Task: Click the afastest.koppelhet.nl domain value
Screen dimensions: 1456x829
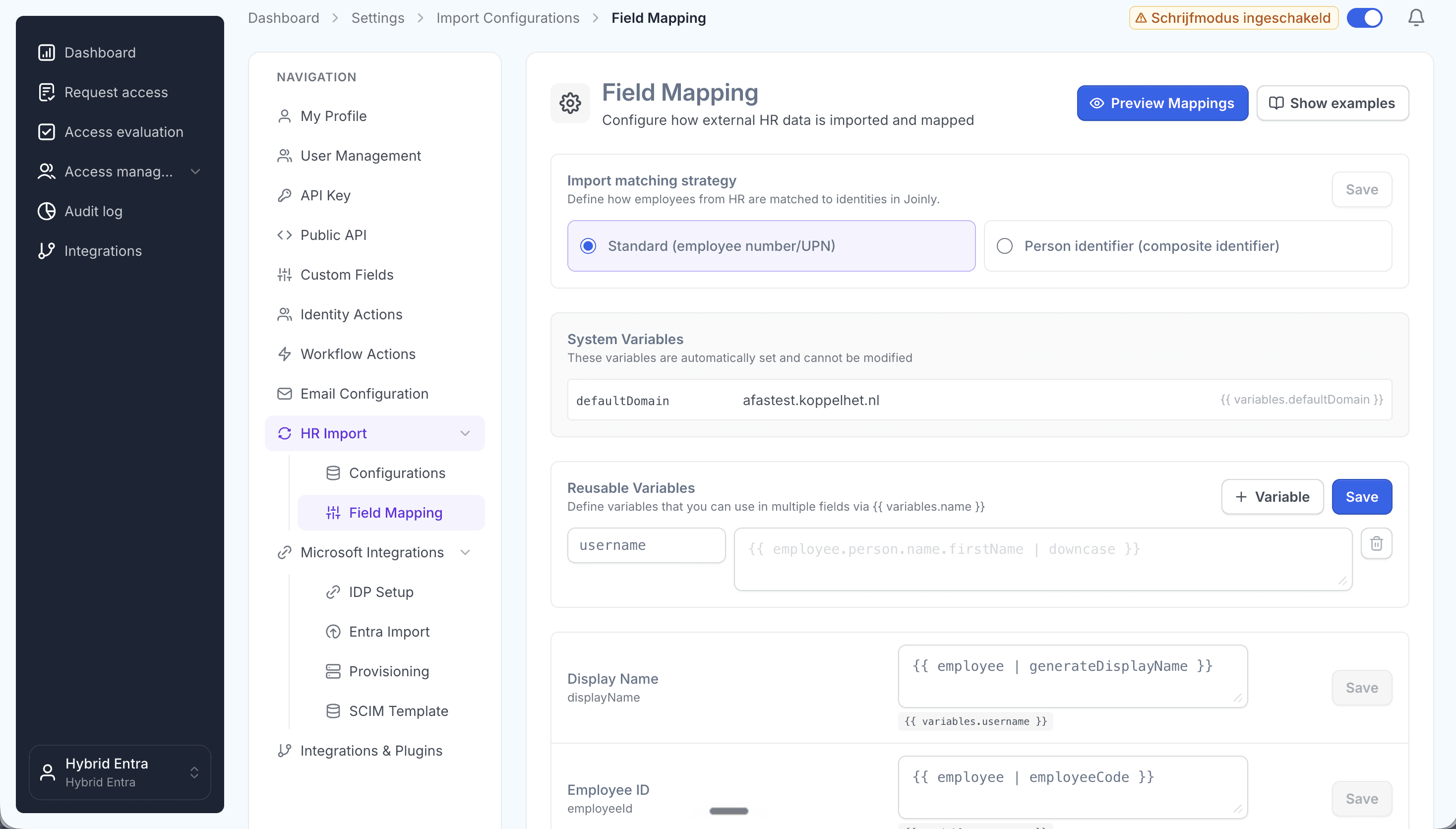Action: [x=810, y=400]
